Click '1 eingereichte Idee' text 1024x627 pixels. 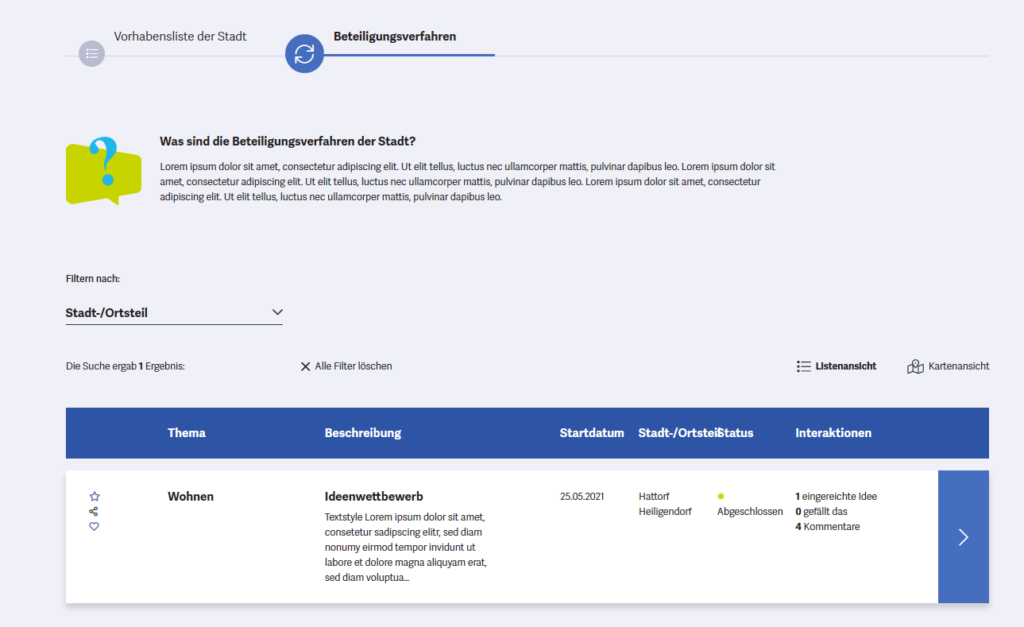836,496
